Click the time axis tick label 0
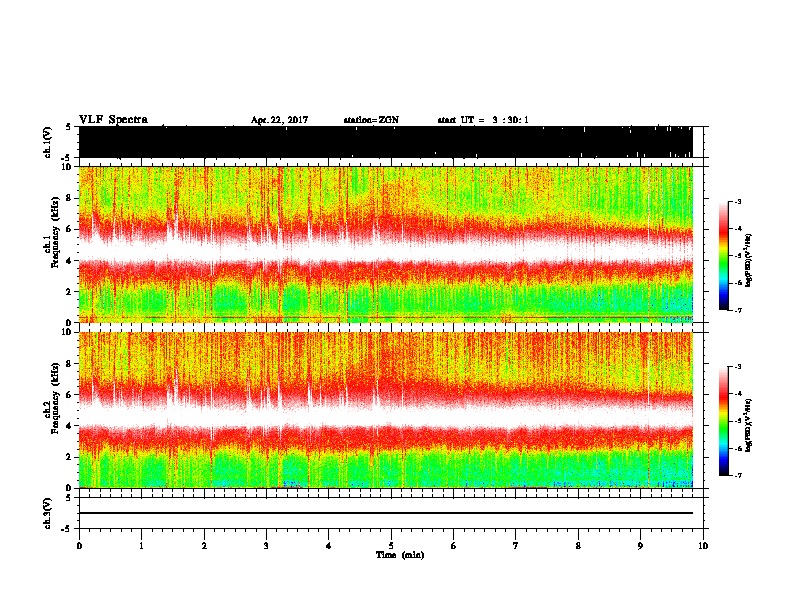The width and height of the screenshot is (792, 612). coord(79,545)
